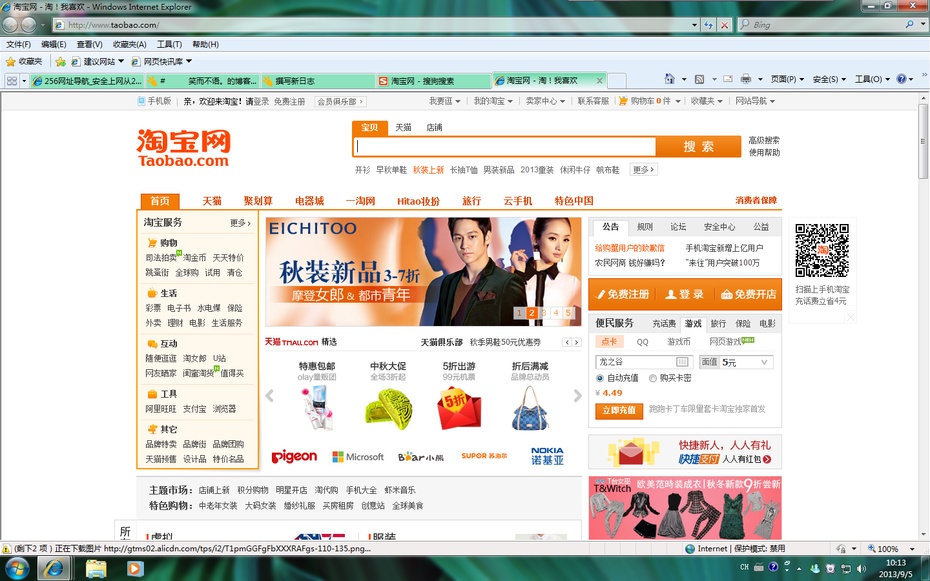Expand the 网站导航 dropdown

pyautogui.click(x=755, y=101)
